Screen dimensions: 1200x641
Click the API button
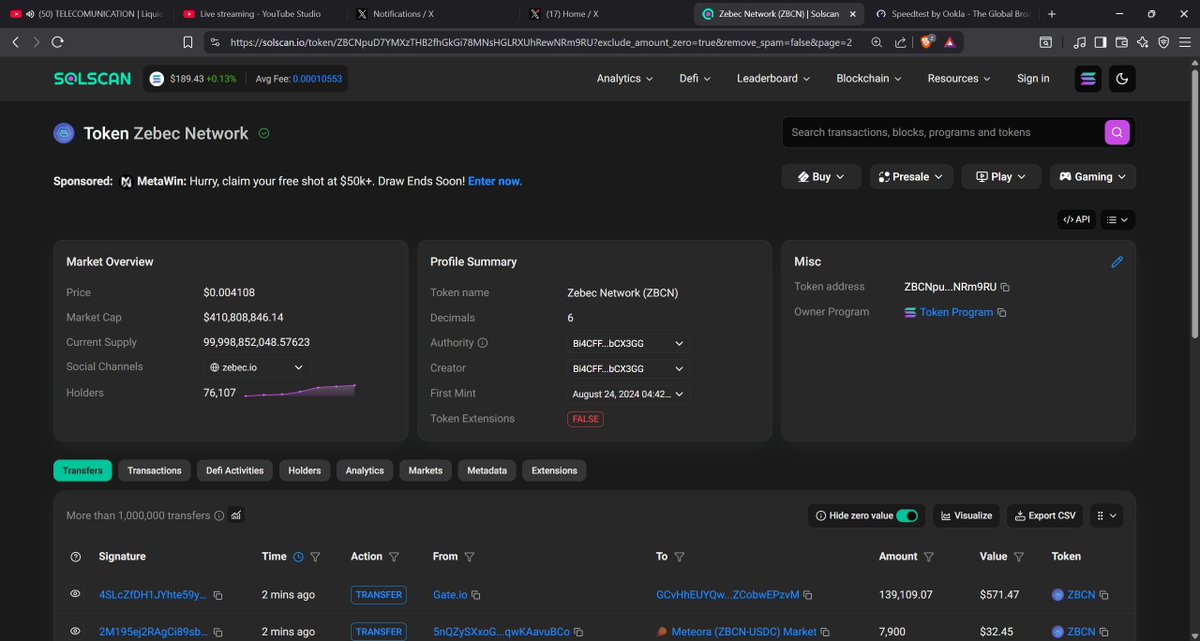tap(1076, 220)
